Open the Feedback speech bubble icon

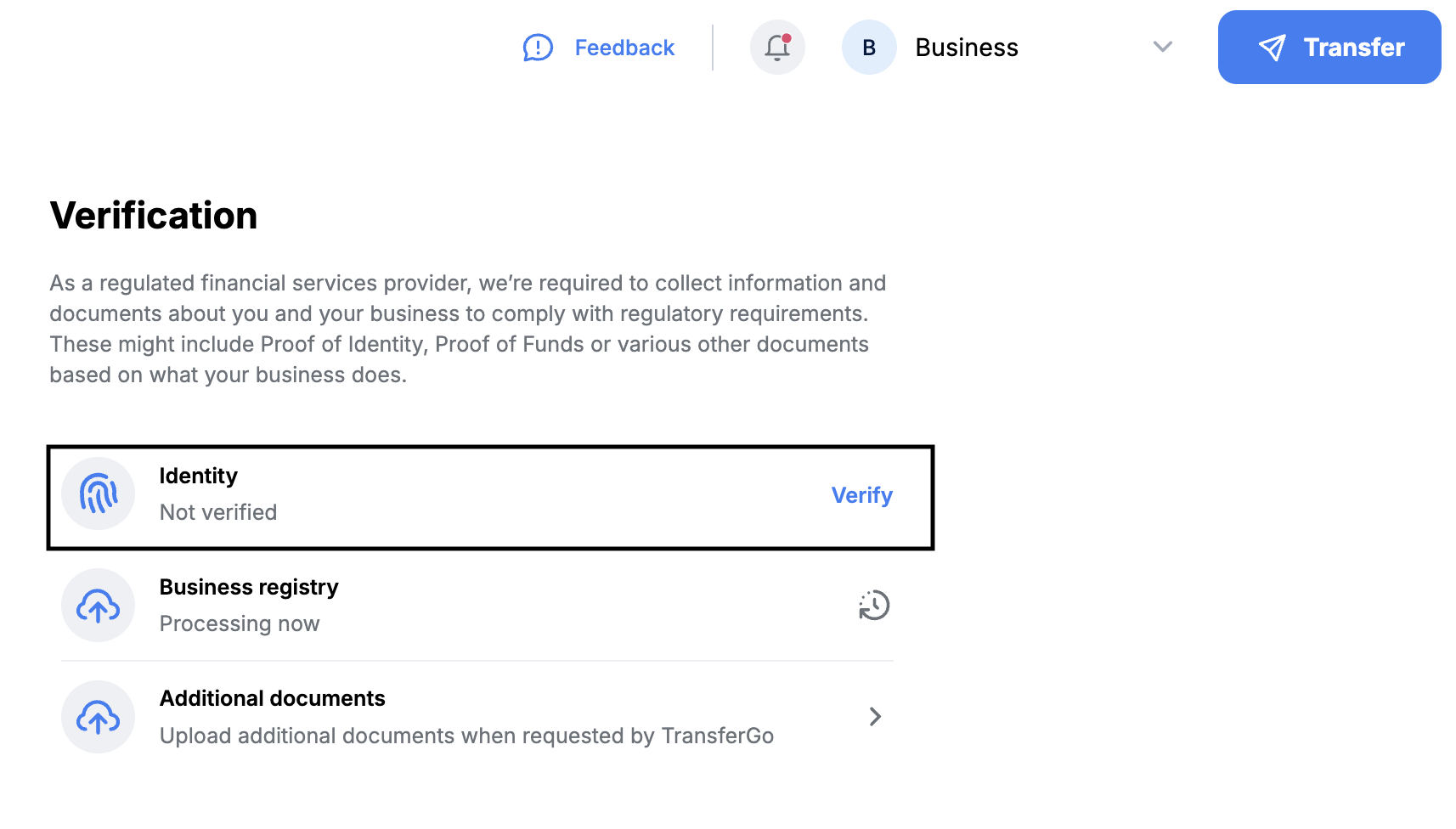pos(538,48)
